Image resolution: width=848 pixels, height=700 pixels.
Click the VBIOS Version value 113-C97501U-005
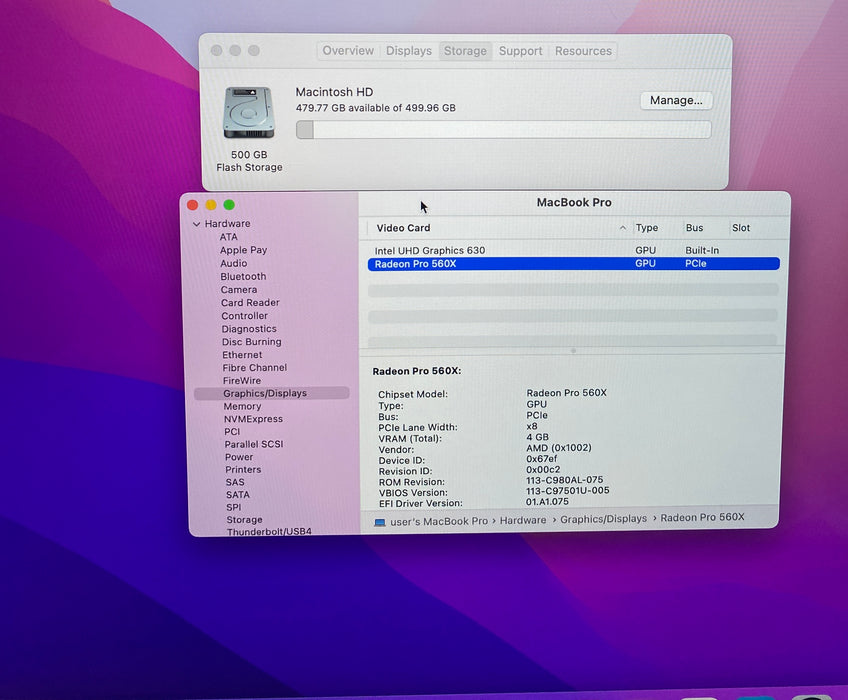coord(567,491)
